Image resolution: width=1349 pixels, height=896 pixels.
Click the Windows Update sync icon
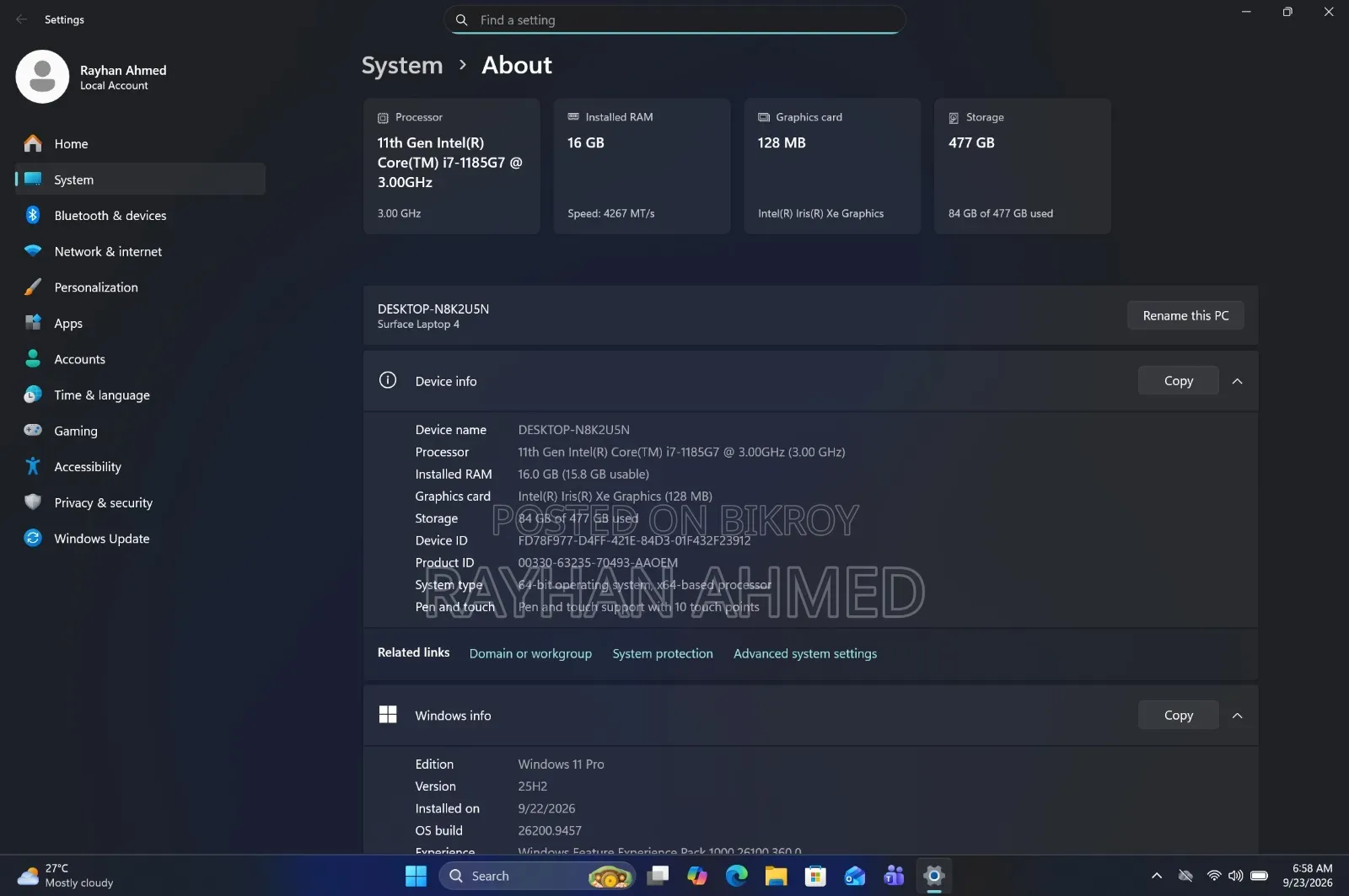tap(33, 538)
